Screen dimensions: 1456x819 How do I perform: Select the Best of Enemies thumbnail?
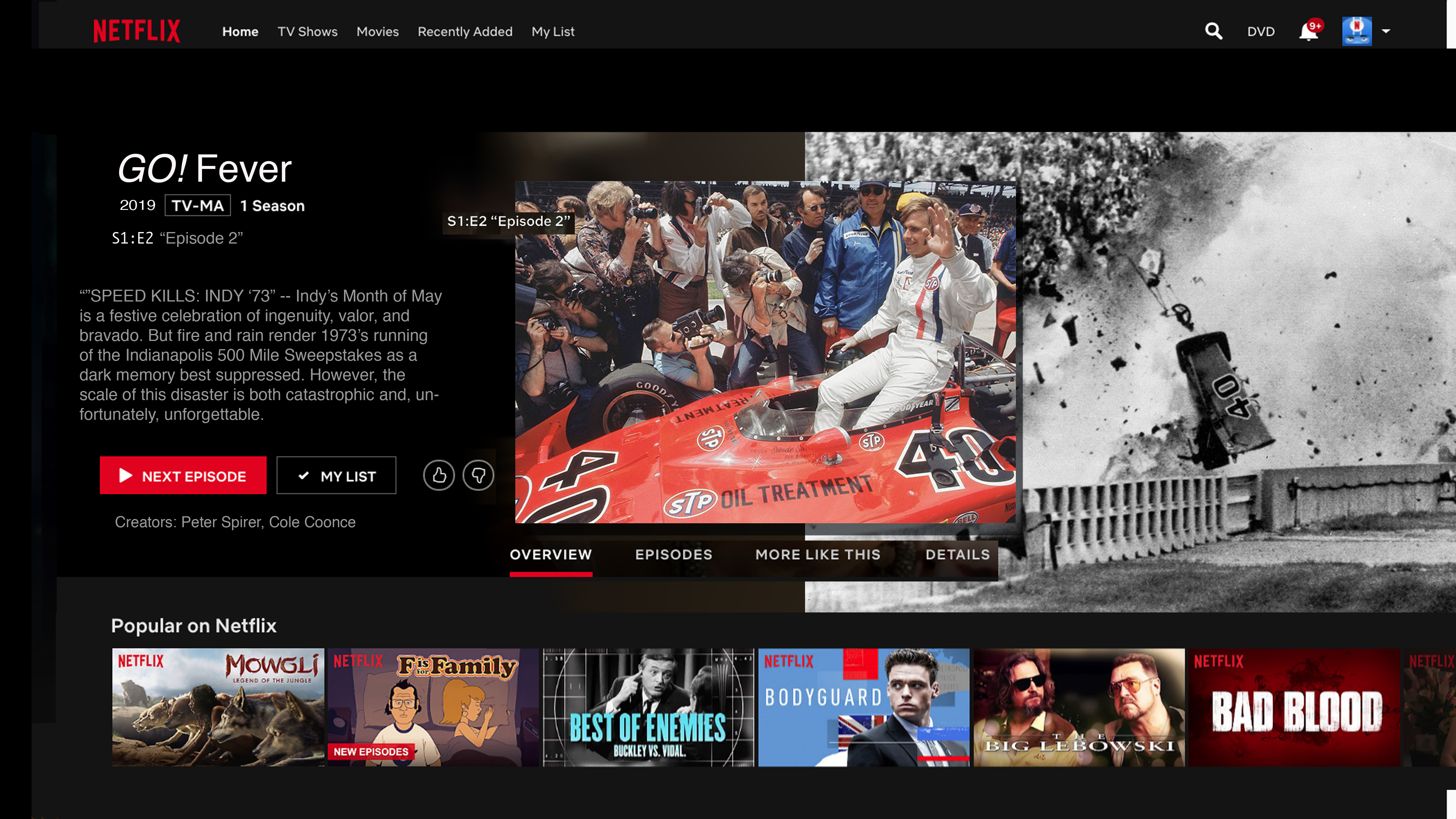click(648, 707)
